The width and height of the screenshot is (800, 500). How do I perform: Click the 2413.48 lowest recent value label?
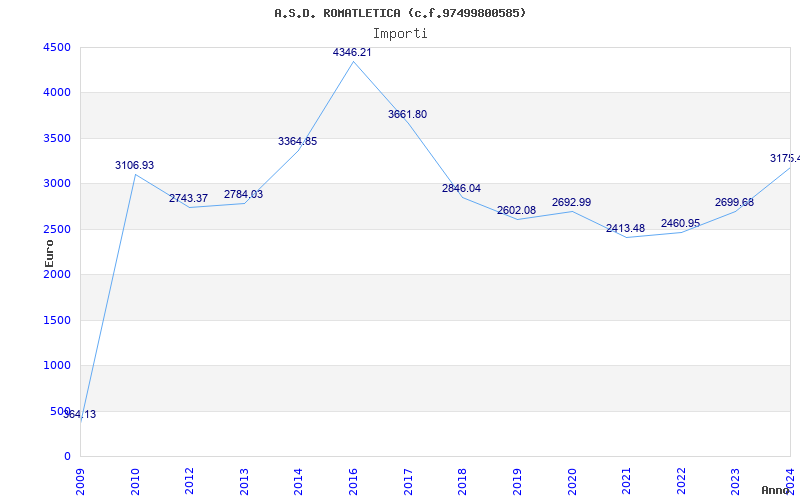coord(625,229)
